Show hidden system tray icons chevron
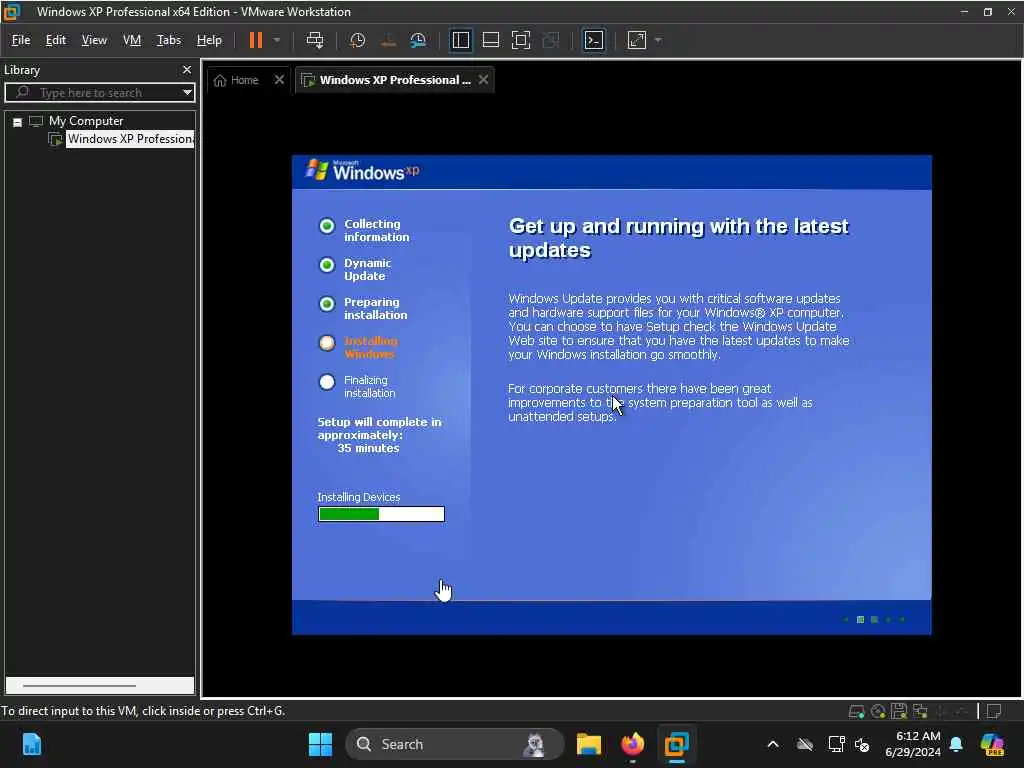This screenshot has height=768, width=1024. (773, 744)
